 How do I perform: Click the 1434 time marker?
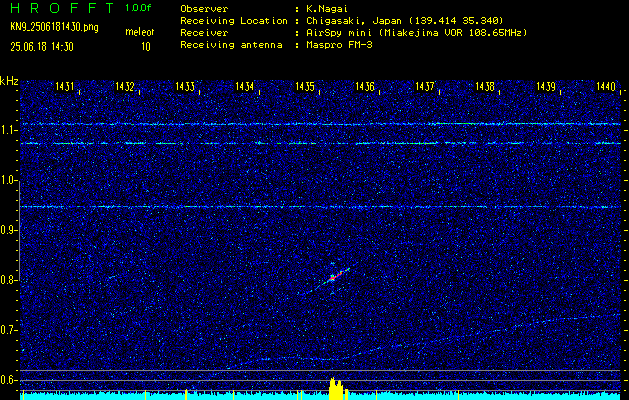245,86
